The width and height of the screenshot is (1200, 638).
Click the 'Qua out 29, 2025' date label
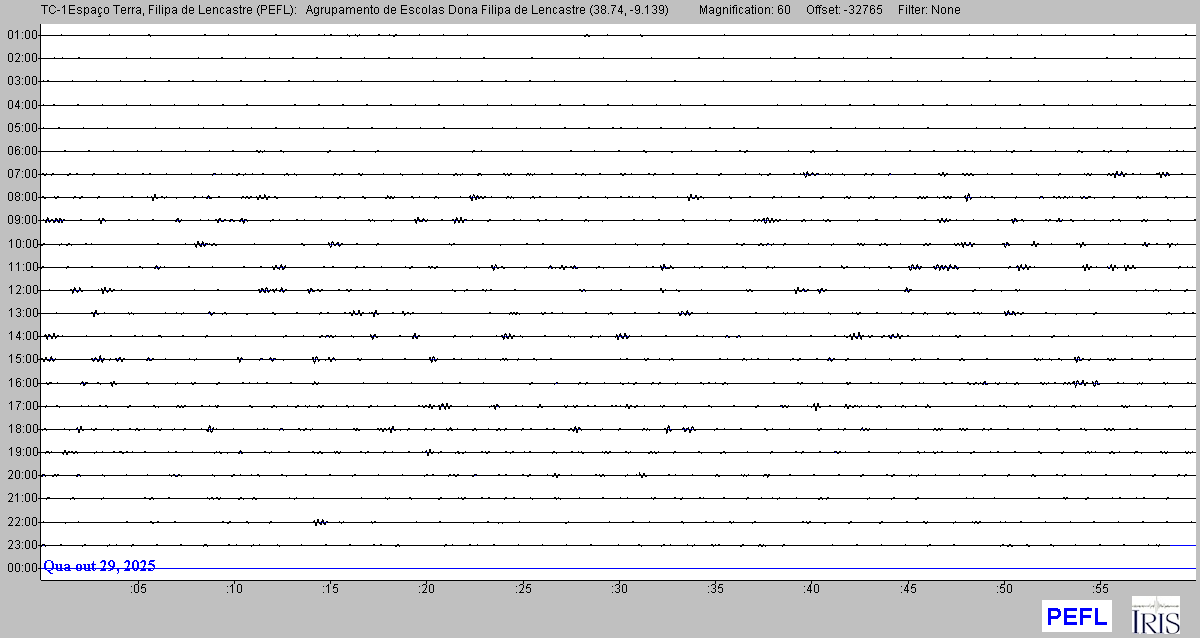pos(99,566)
